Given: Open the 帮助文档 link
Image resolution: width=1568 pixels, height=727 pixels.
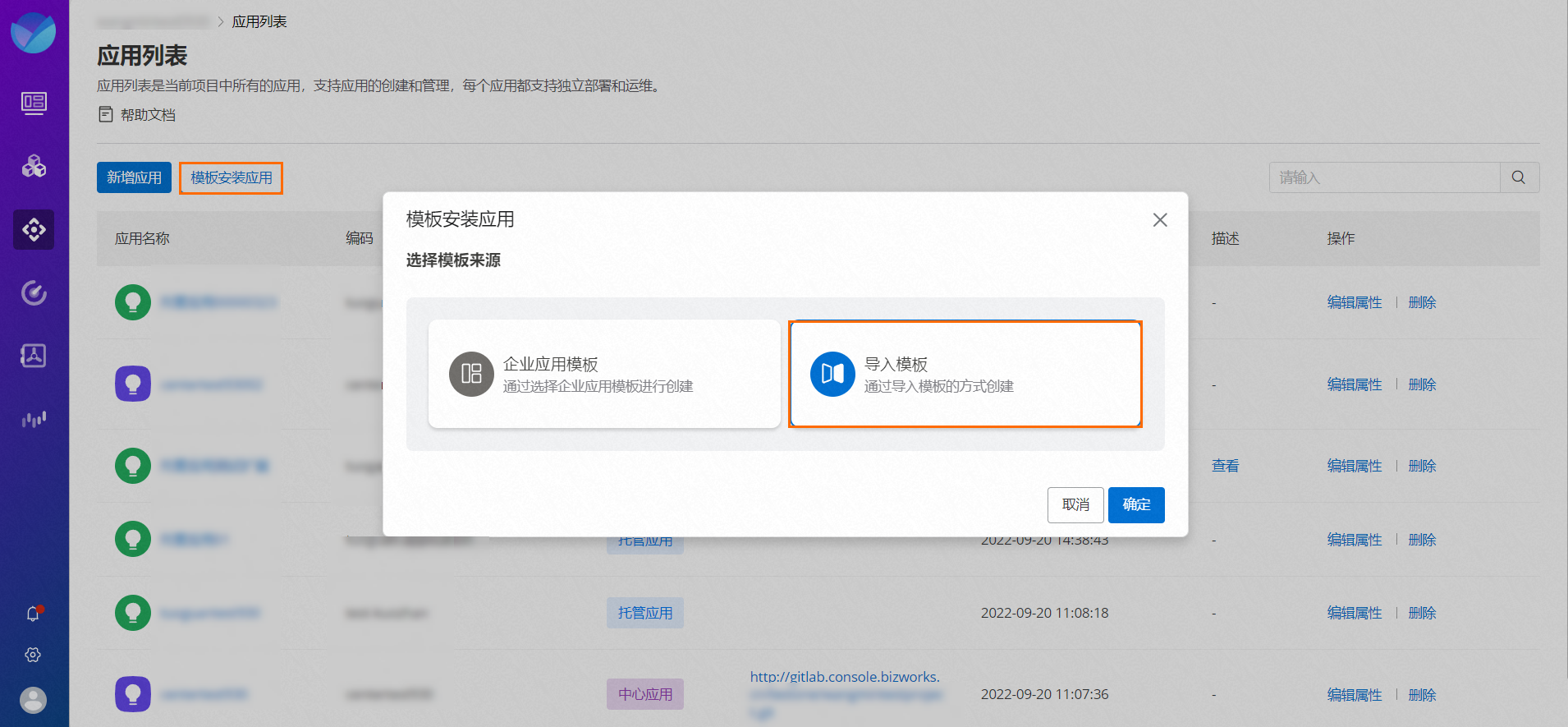Looking at the screenshot, I should [x=148, y=115].
